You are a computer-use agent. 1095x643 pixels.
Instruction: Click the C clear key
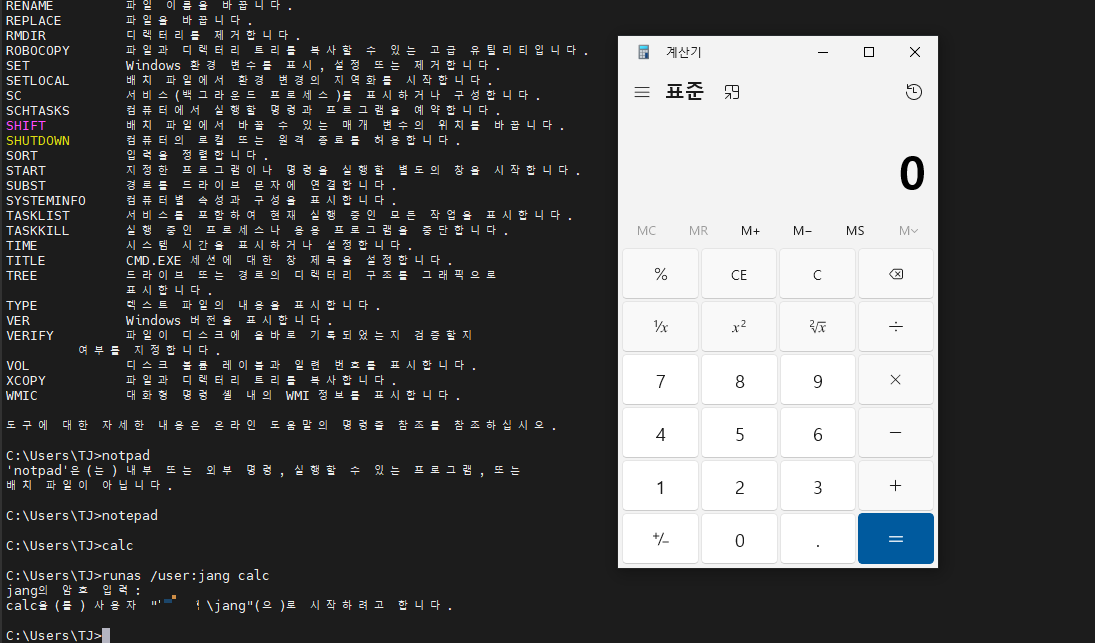click(x=817, y=274)
